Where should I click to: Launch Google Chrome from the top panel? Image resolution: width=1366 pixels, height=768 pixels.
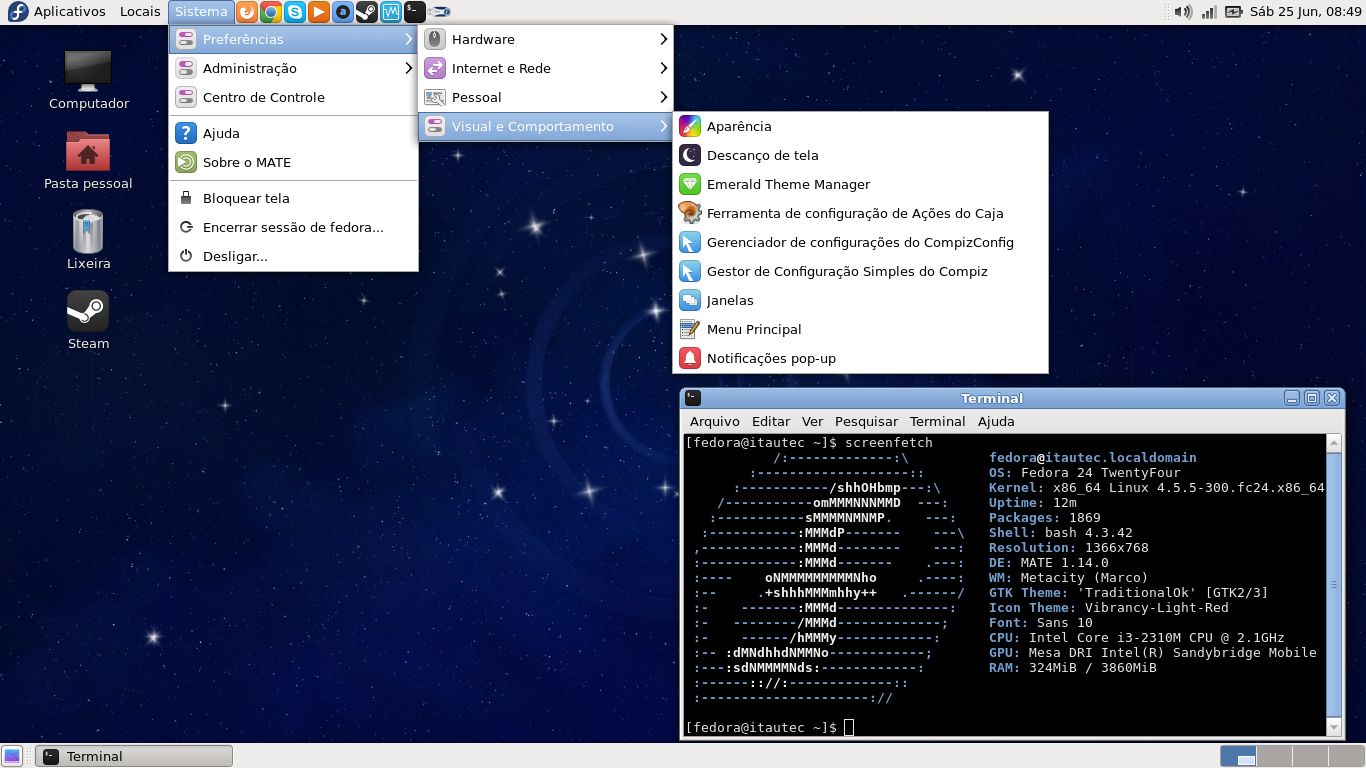[270, 12]
